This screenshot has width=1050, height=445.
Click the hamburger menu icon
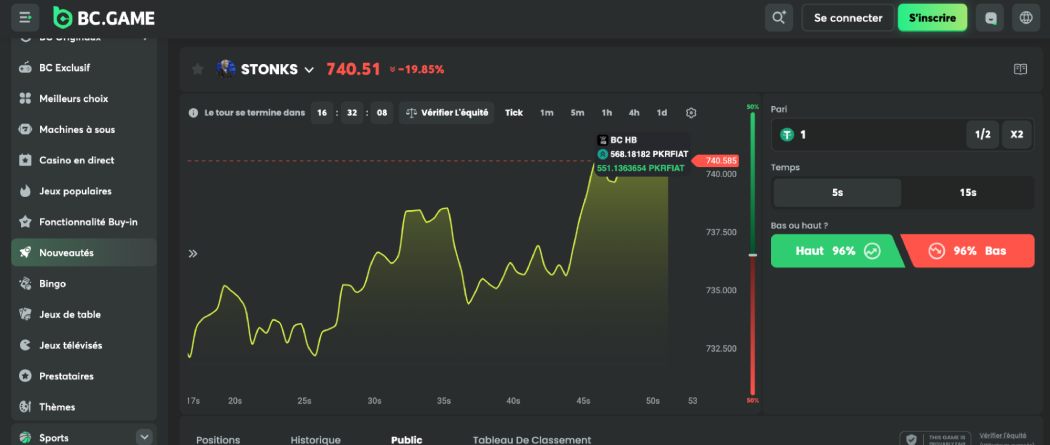point(25,18)
